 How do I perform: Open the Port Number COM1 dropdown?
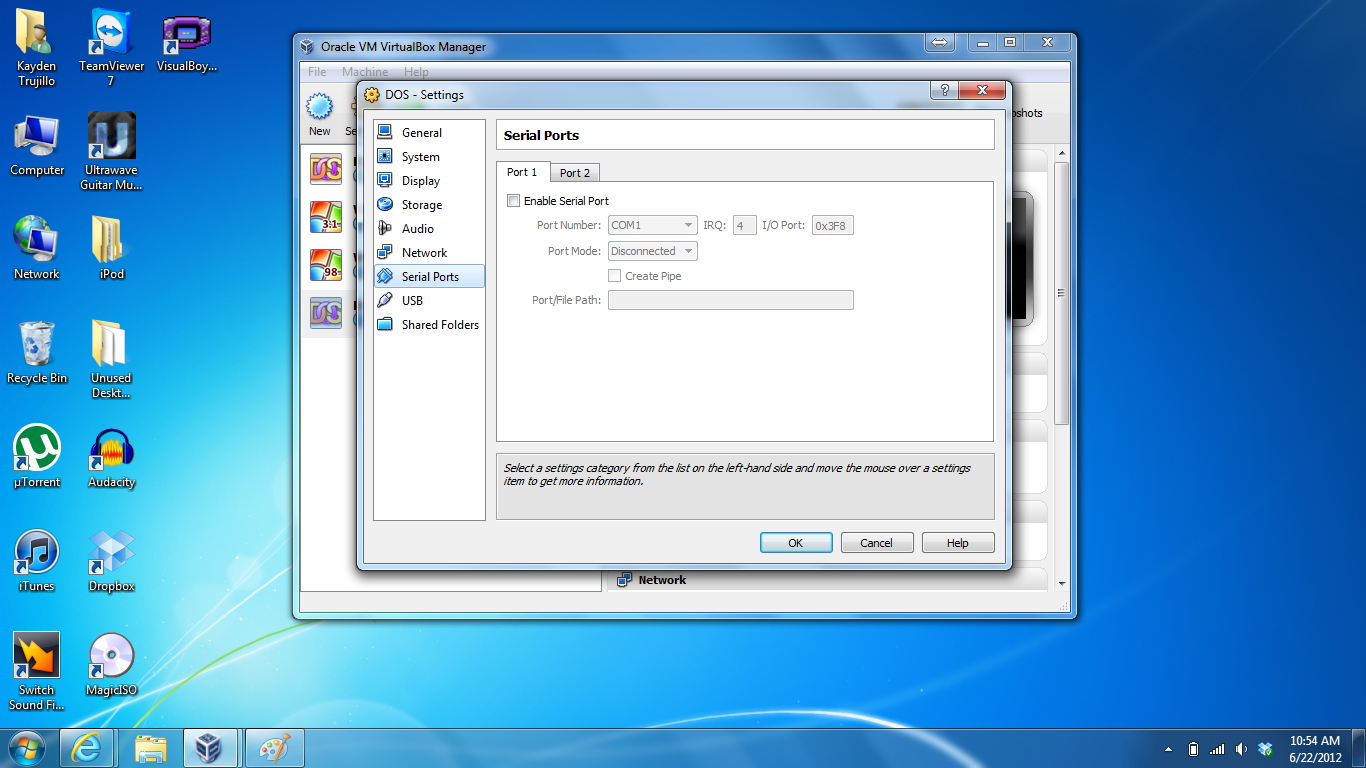pyautogui.click(x=653, y=225)
